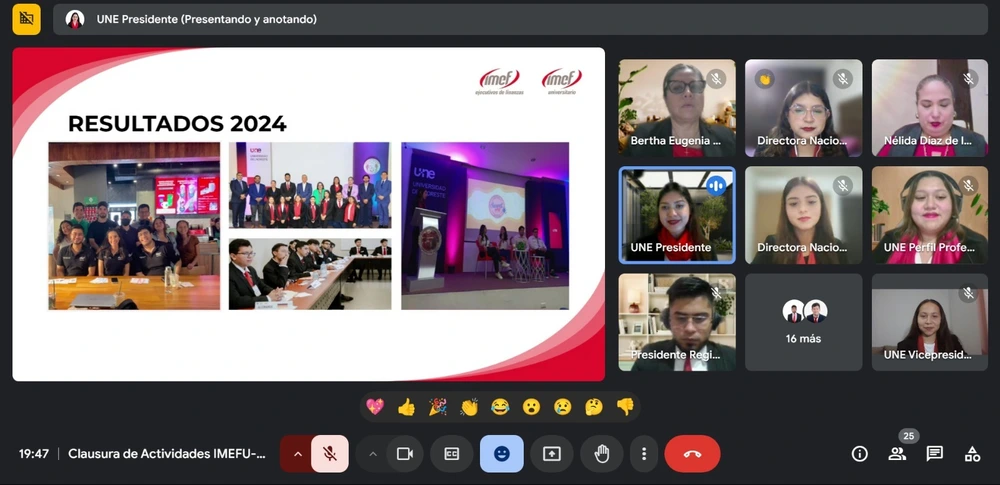Close the emoji reactions panel button
The height and width of the screenshot is (485, 1000).
click(x=501, y=453)
